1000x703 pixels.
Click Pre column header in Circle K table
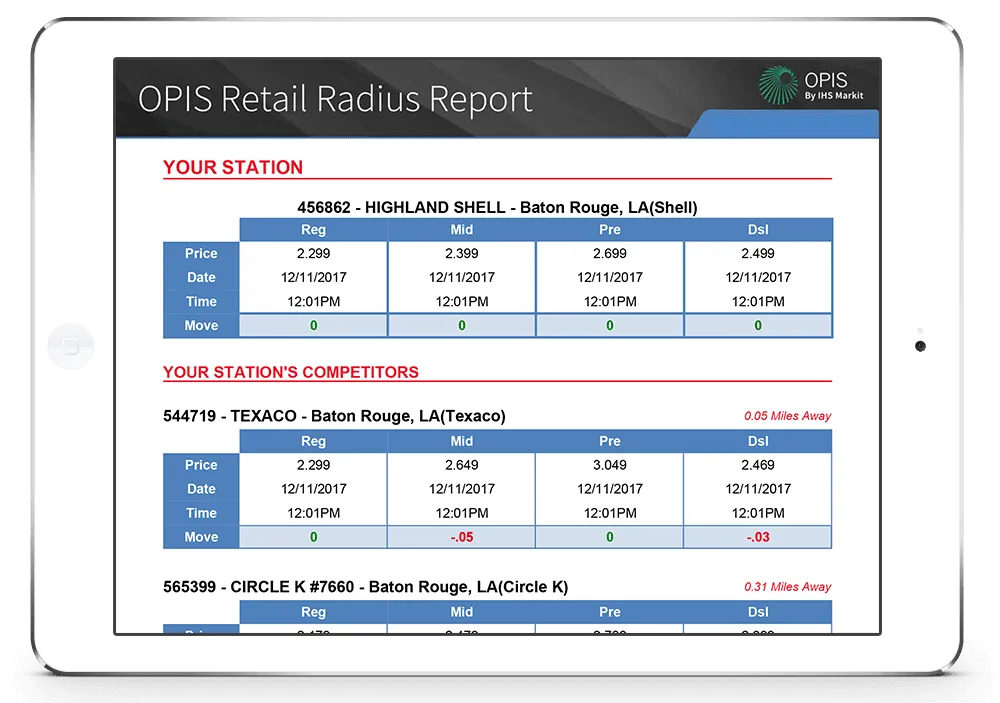(610, 612)
